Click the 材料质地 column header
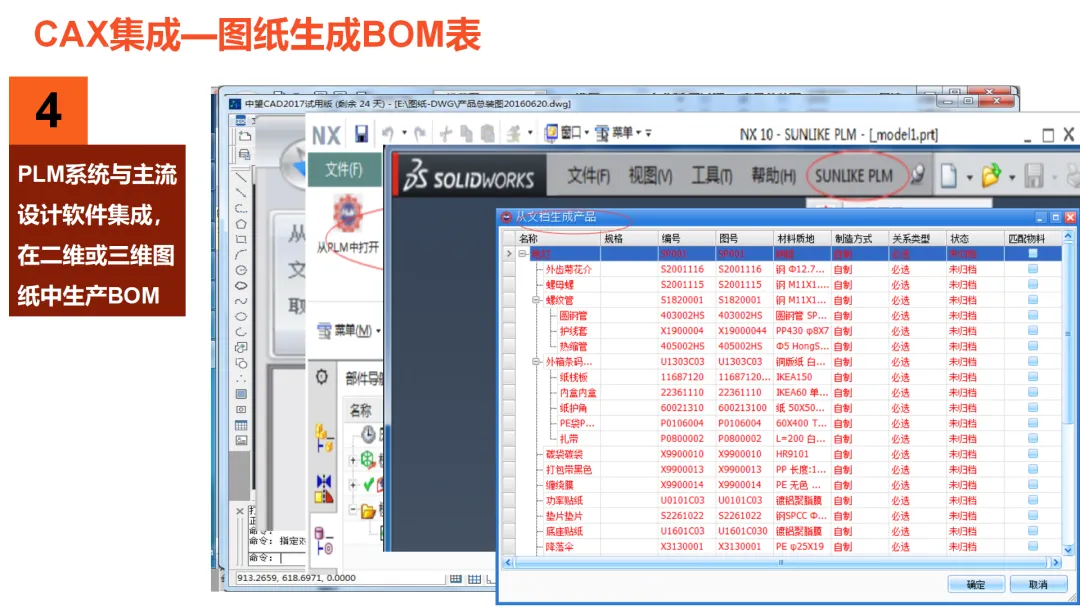 pos(802,238)
